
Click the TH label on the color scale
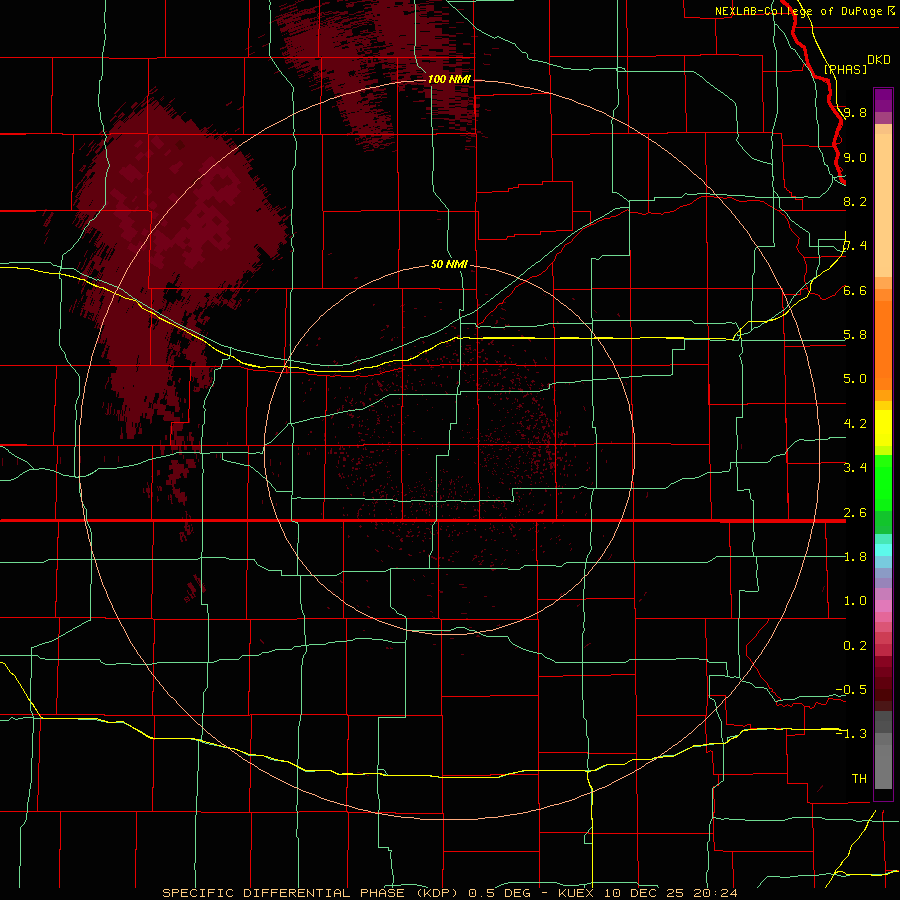click(x=859, y=779)
